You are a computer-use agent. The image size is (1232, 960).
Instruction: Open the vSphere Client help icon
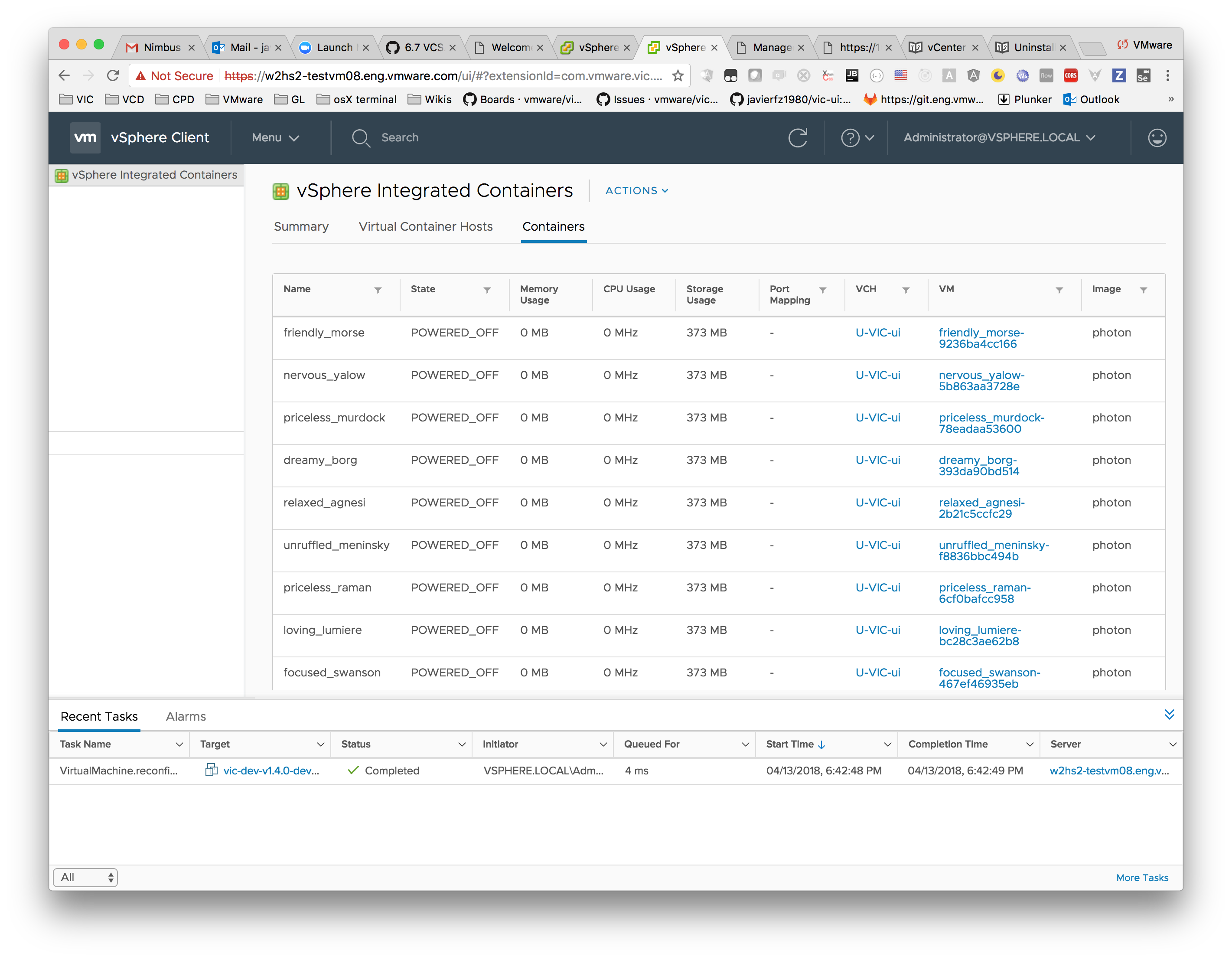[x=851, y=137]
